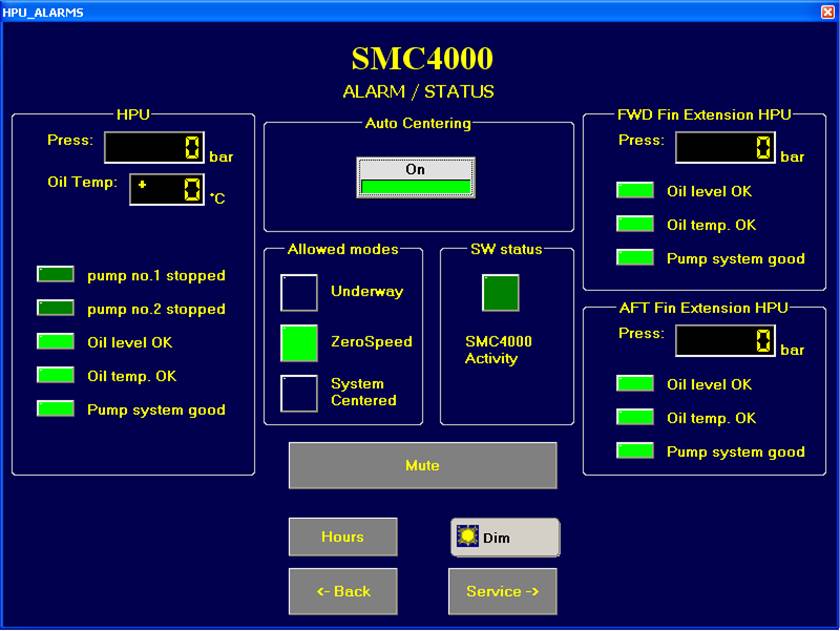
Task: Click the pump no.1 stopped indicator
Action: (56, 274)
